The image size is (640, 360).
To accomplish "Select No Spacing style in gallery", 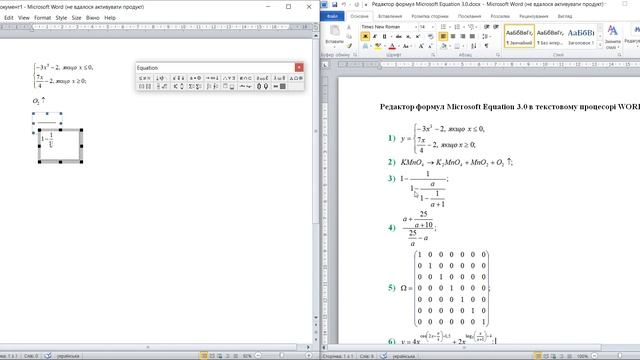I will point(550,36).
